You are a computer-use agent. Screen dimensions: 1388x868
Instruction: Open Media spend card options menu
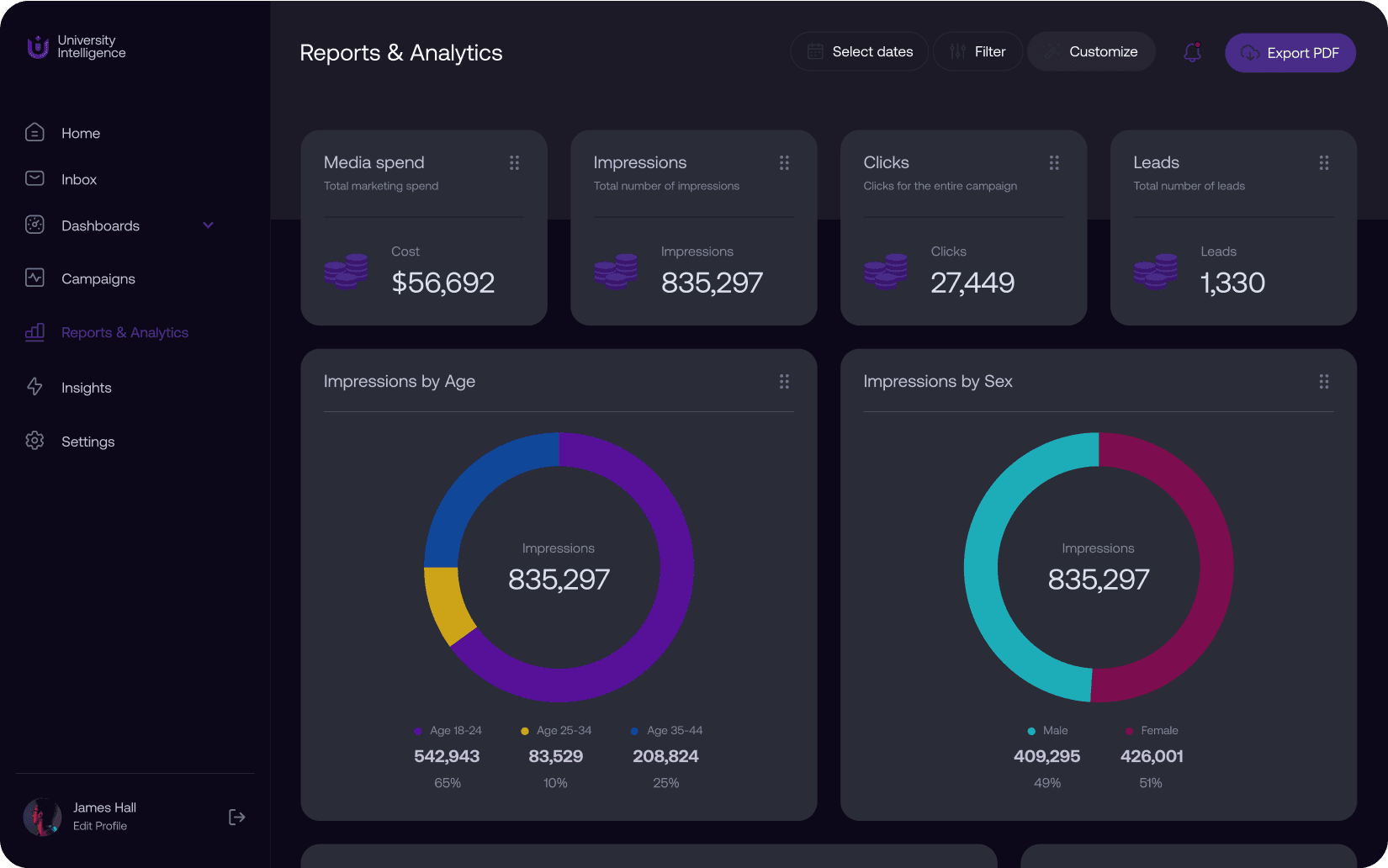[x=514, y=163]
